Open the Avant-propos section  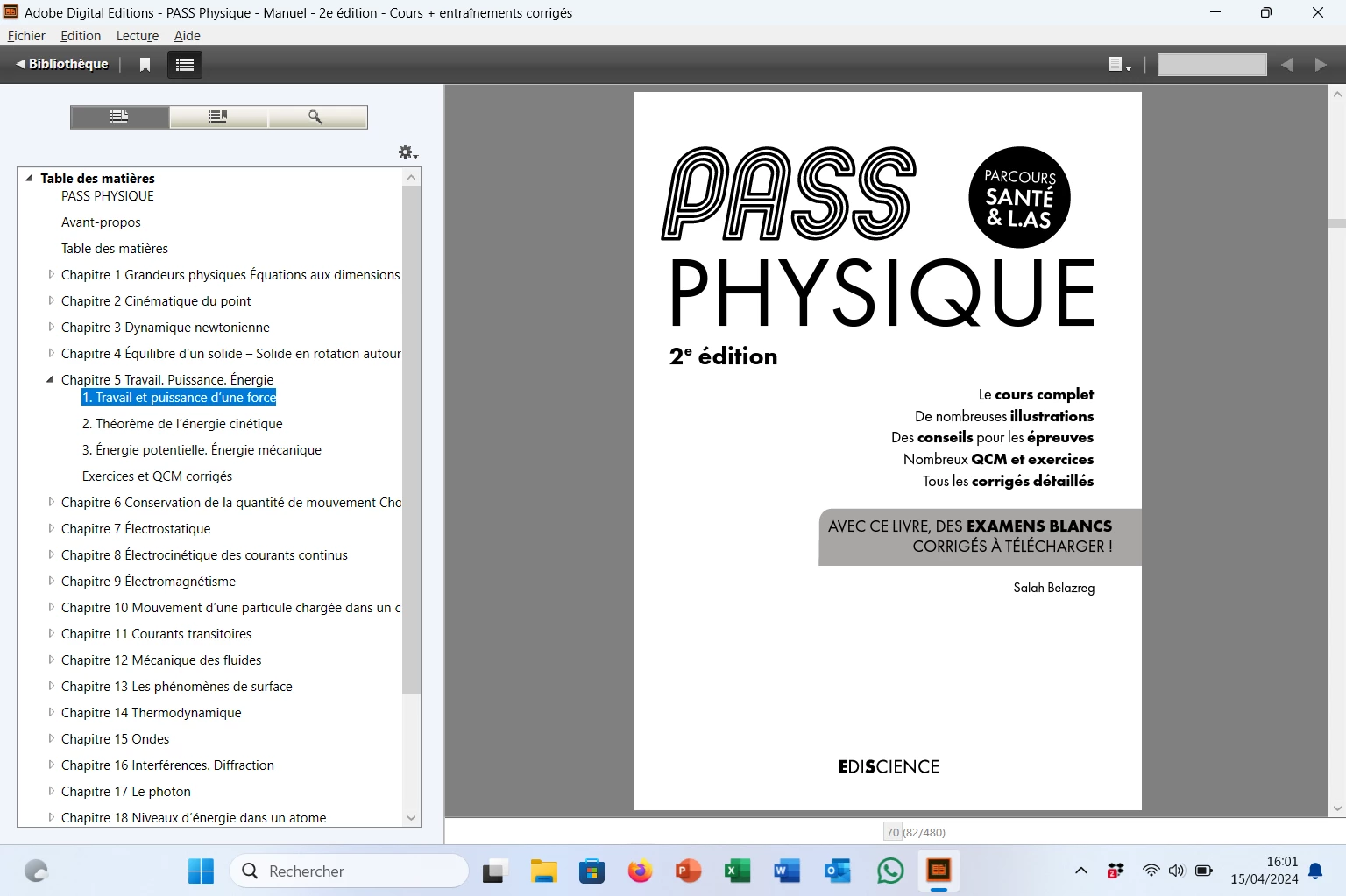(x=101, y=222)
